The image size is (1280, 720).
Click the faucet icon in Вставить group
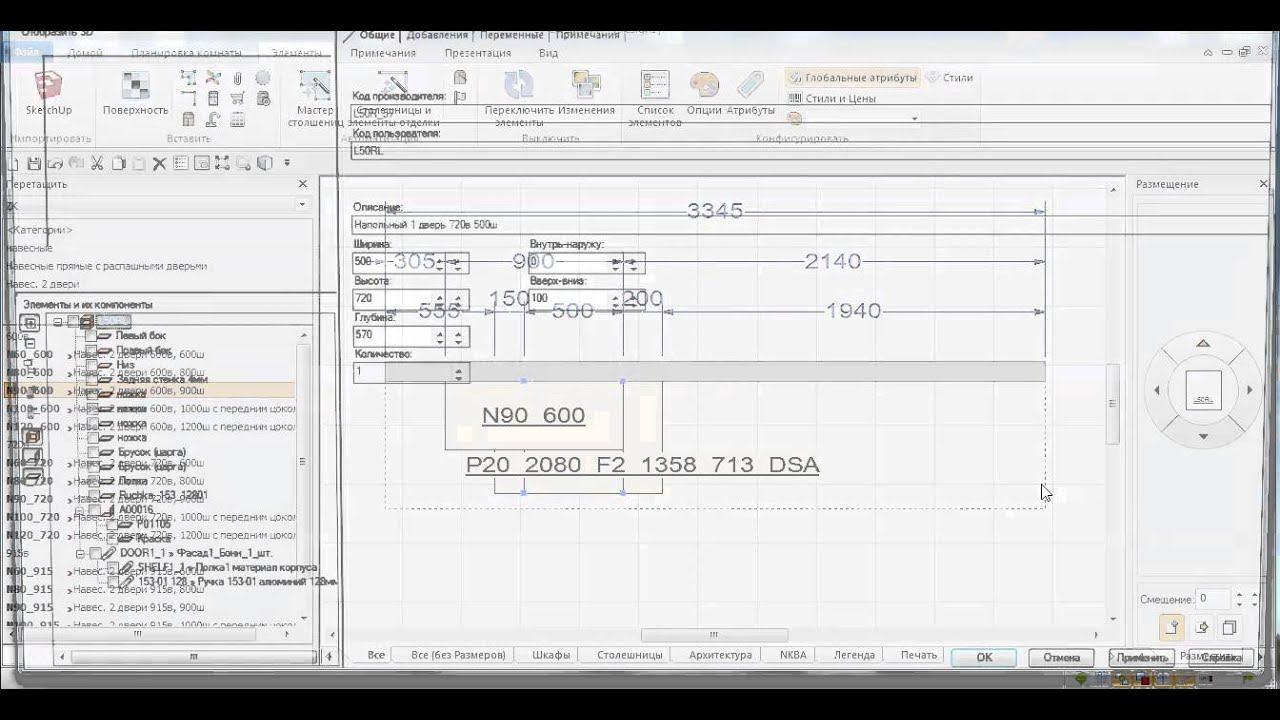click(213, 120)
